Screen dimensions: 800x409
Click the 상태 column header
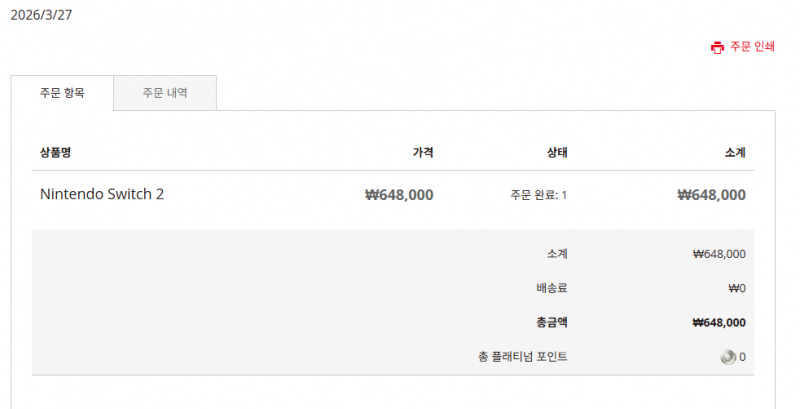pyautogui.click(x=557, y=153)
